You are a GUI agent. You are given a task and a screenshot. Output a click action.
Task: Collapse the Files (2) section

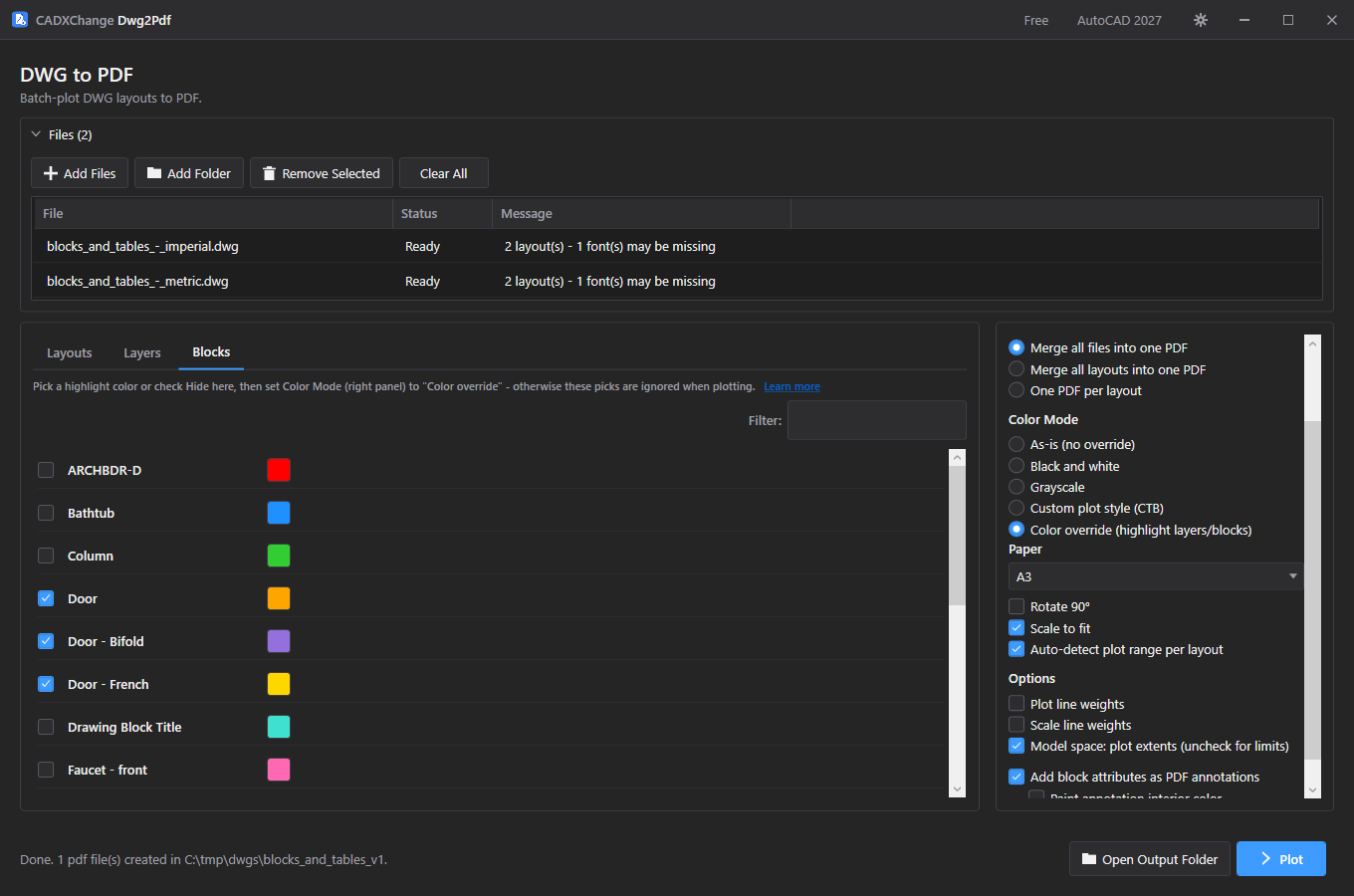36,134
